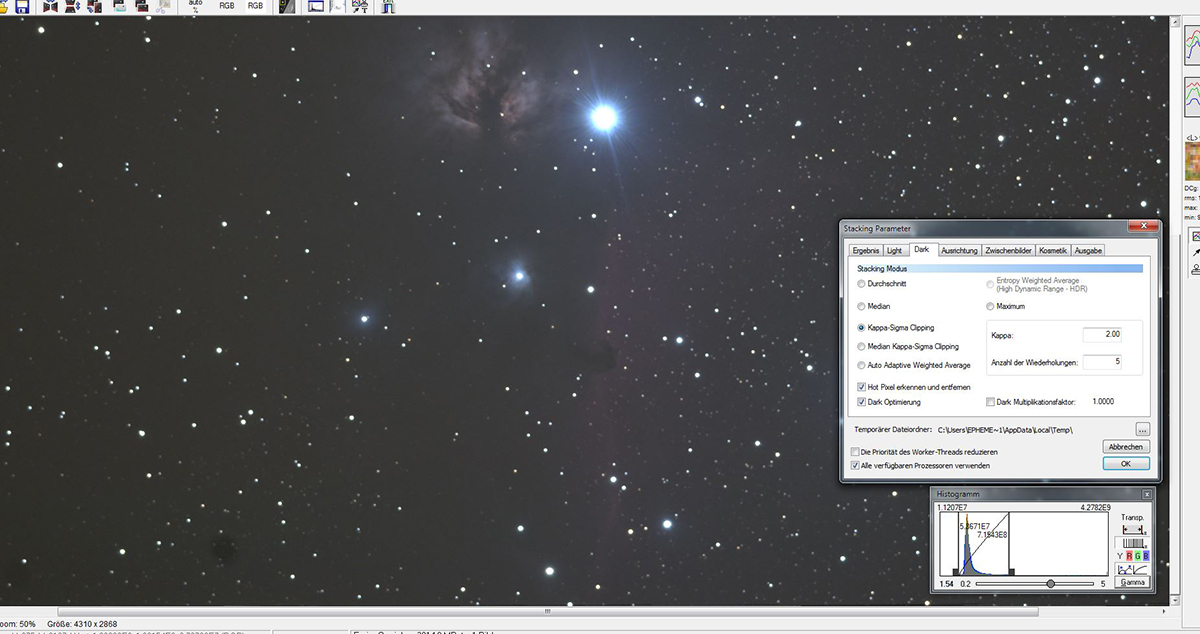Image resolution: width=1200 pixels, height=634 pixels.
Task: Select Durchschnitt stacking mode
Action: click(862, 284)
